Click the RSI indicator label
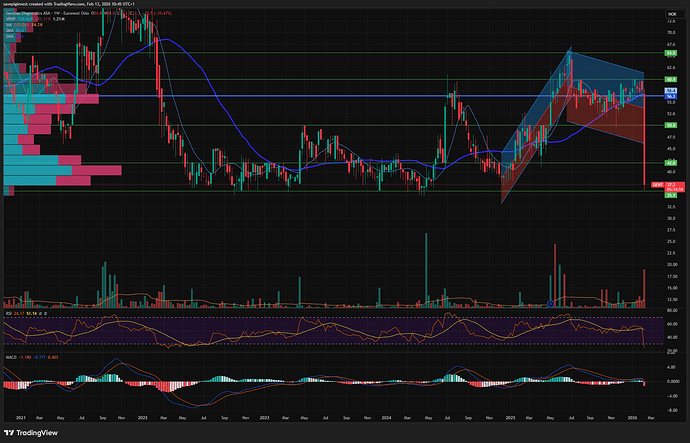 8,312
